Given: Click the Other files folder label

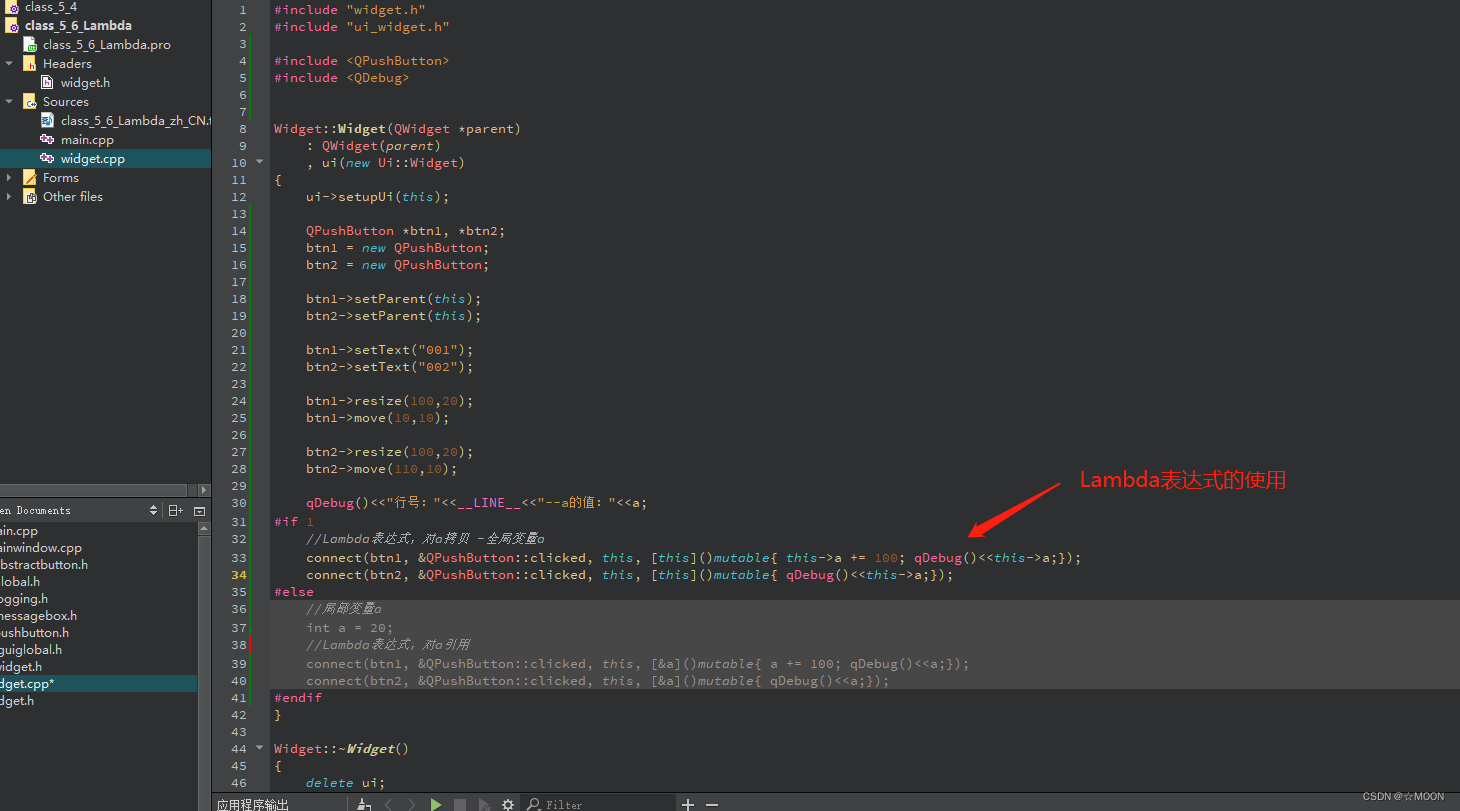Looking at the screenshot, I should 73,196.
